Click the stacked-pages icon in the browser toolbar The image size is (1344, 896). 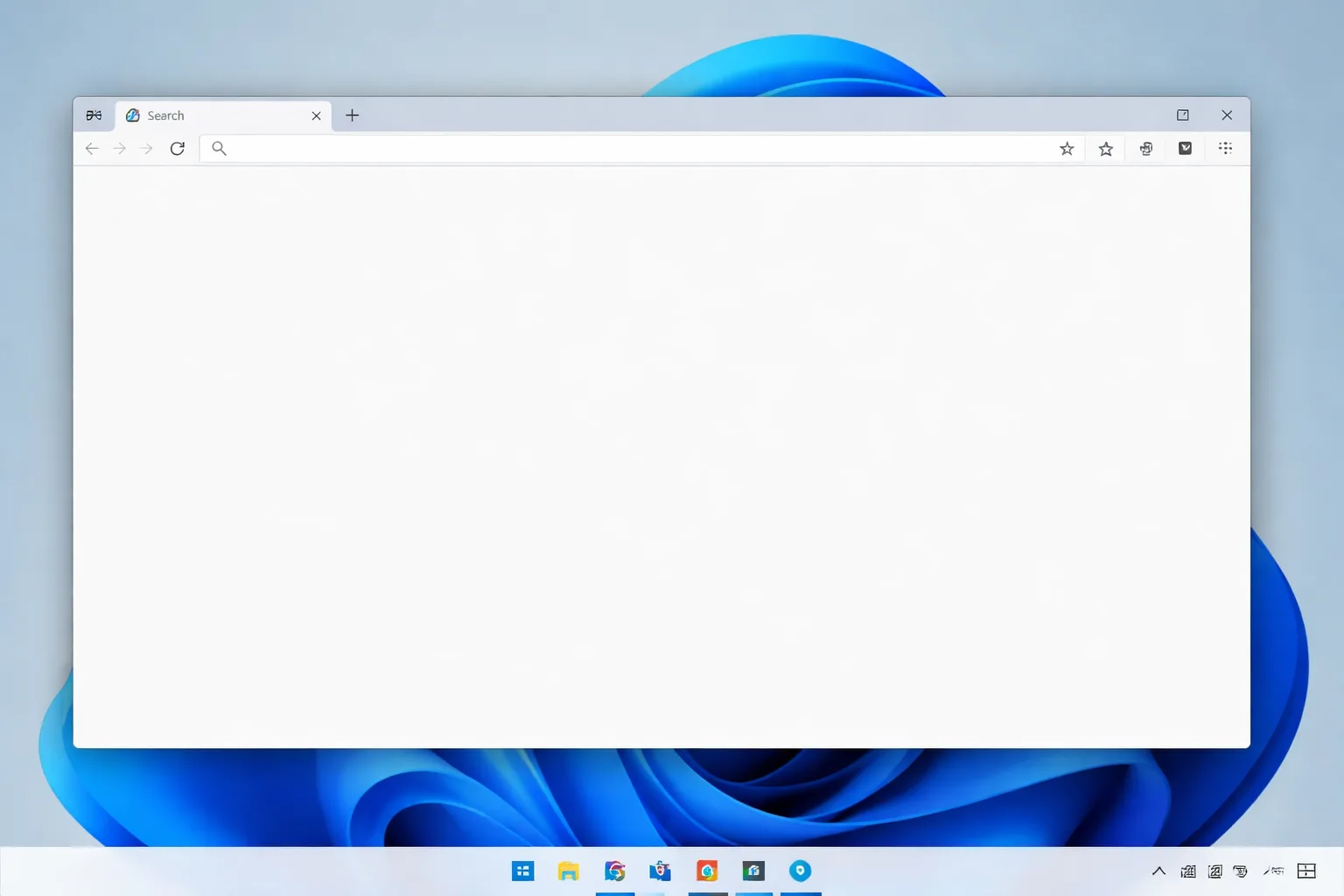1146,149
